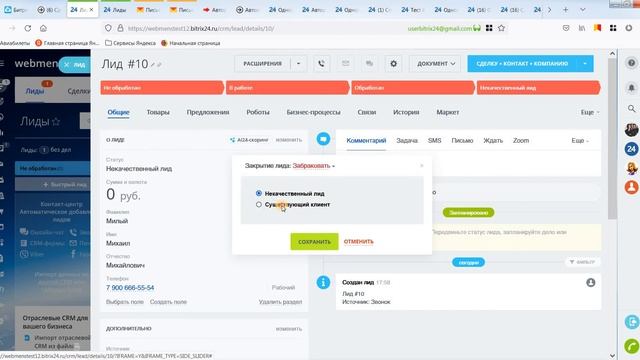Click the phone number 7 900 666-55-54

[130, 288]
